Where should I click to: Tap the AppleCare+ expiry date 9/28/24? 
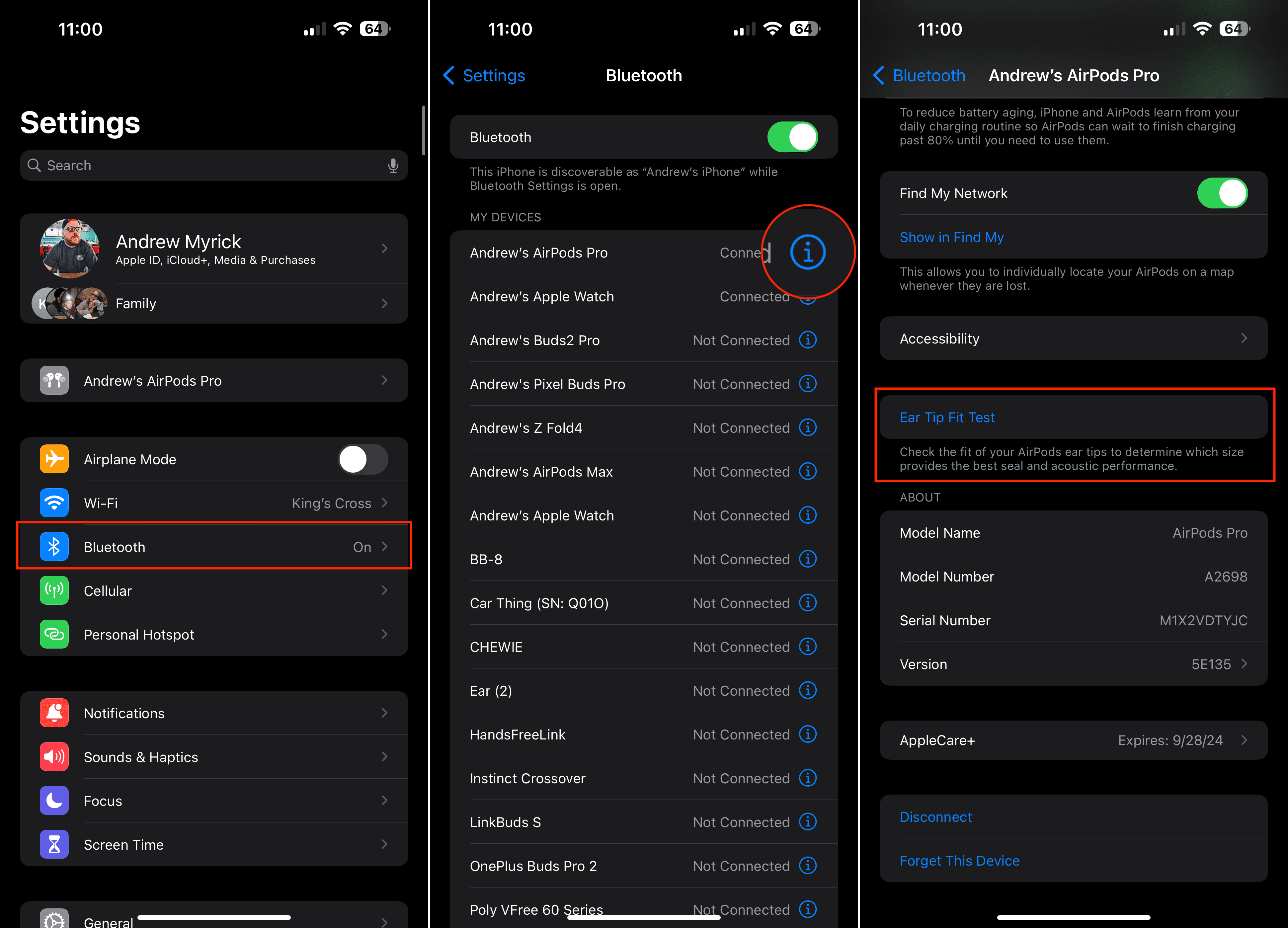click(1198, 740)
